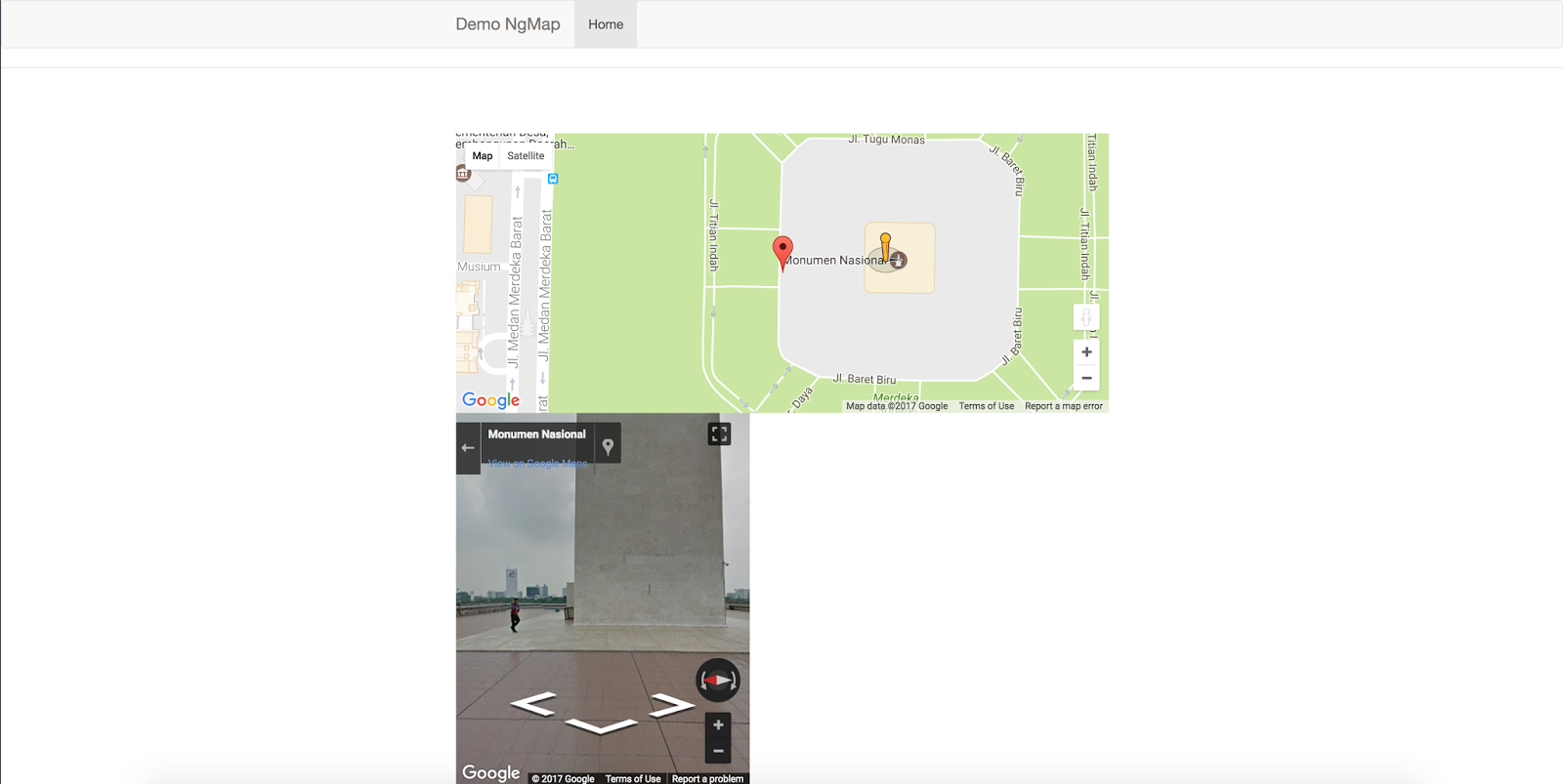Click the blue transit station icon
The height and width of the screenshot is (784, 1563).
553,179
